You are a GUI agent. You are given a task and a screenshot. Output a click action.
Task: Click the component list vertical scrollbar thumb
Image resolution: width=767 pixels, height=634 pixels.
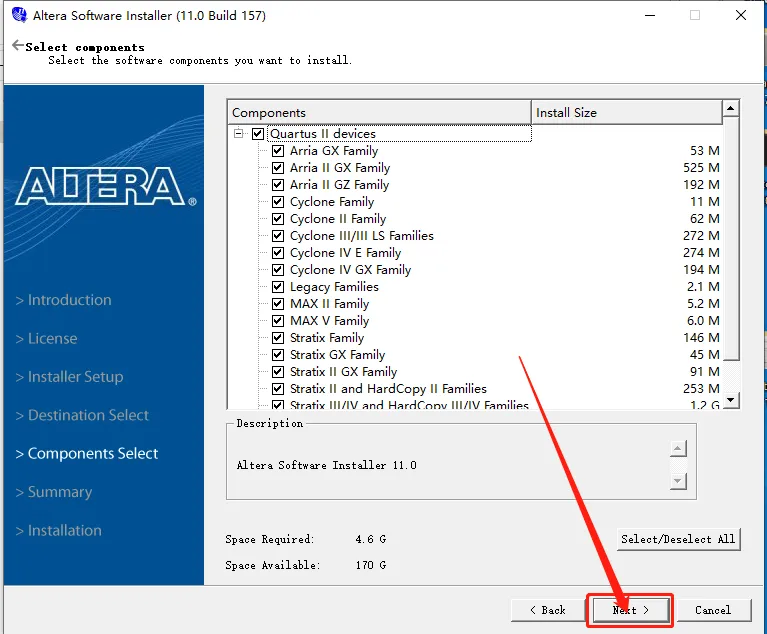pyautogui.click(x=730, y=239)
